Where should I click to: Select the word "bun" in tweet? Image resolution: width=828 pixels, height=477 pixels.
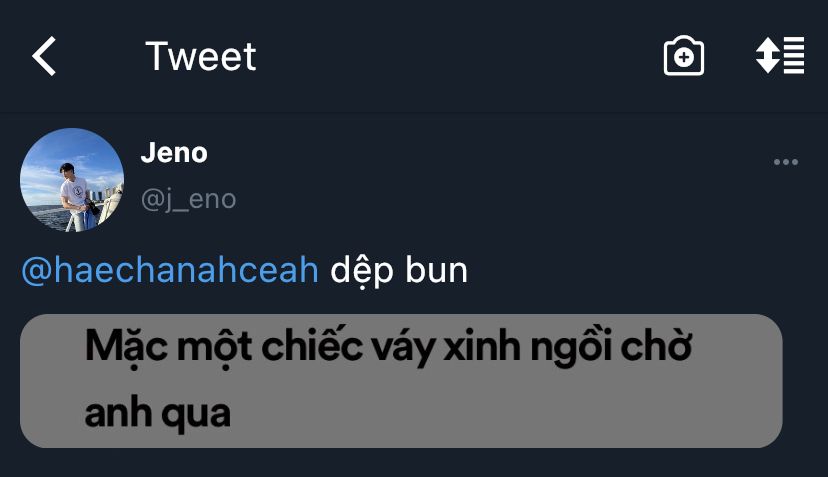[x=436, y=270]
